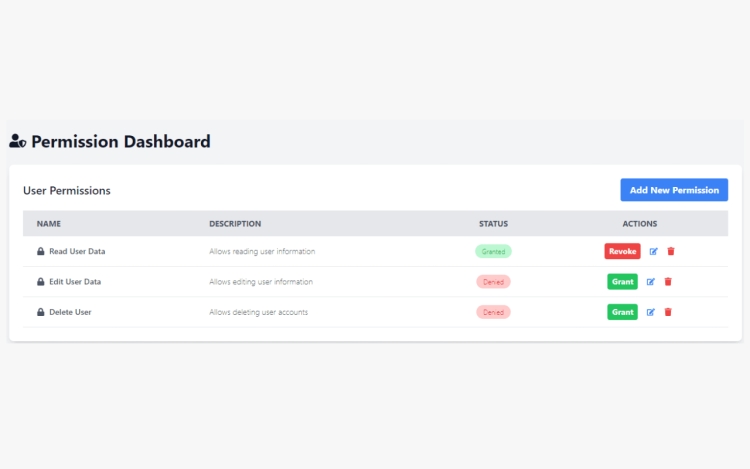Click the edit icon for Read User Data
Image resolution: width=750 pixels, height=469 pixels.
pos(653,251)
